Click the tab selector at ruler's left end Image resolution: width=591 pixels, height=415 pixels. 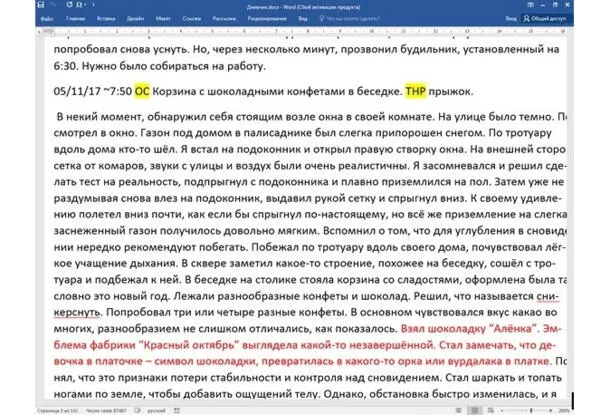pyautogui.click(x=39, y=32)
